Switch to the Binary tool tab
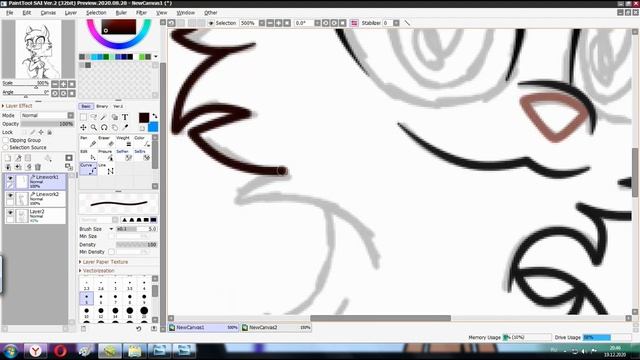Viewport: 640px width, 360px height. pos(102,106)
